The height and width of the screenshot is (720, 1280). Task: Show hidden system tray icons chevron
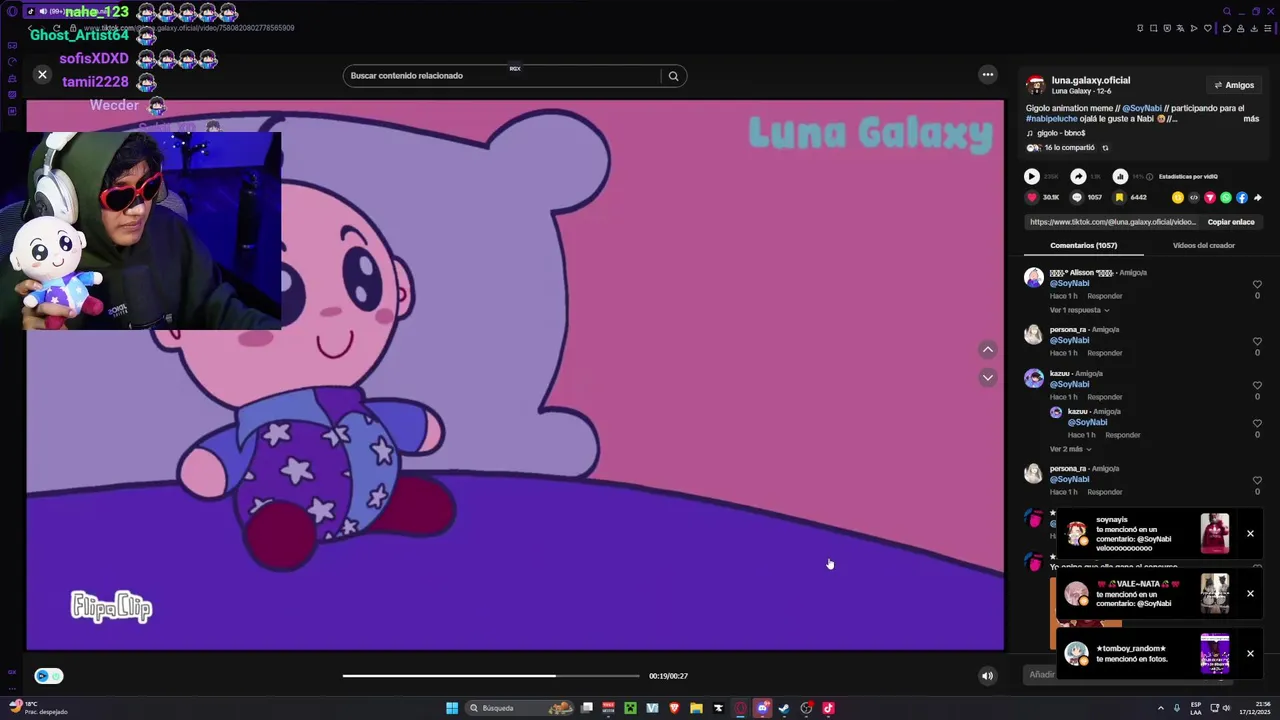tap(1160, 708)
